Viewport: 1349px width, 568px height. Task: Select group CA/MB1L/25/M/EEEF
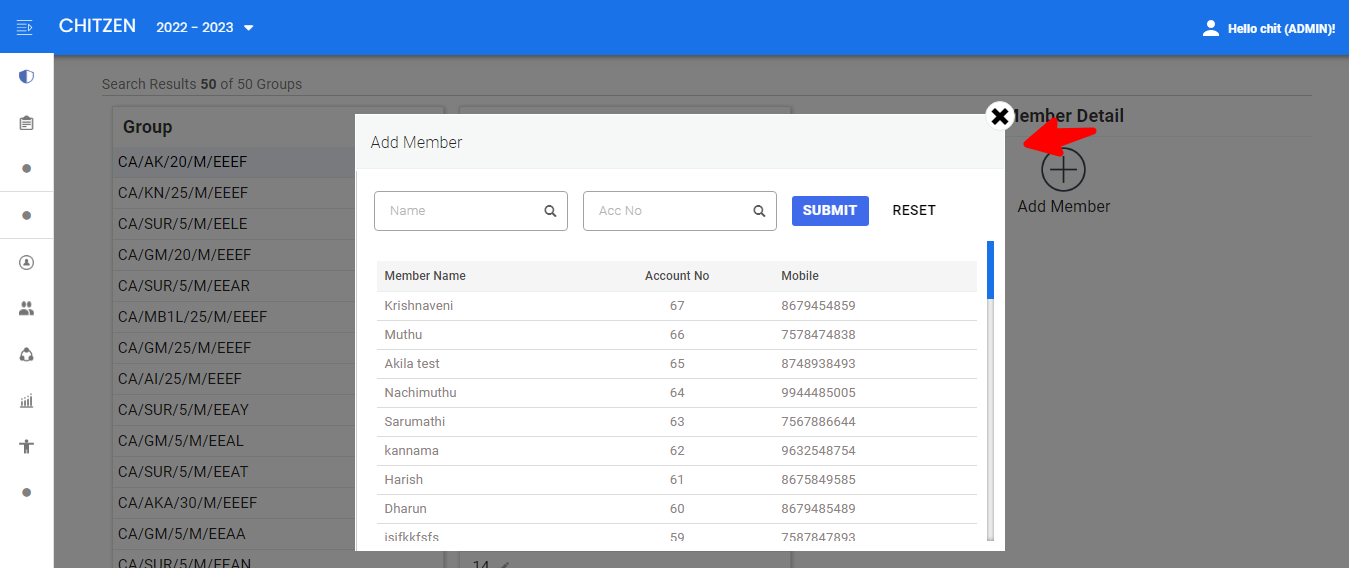click(x=234, y=317)
